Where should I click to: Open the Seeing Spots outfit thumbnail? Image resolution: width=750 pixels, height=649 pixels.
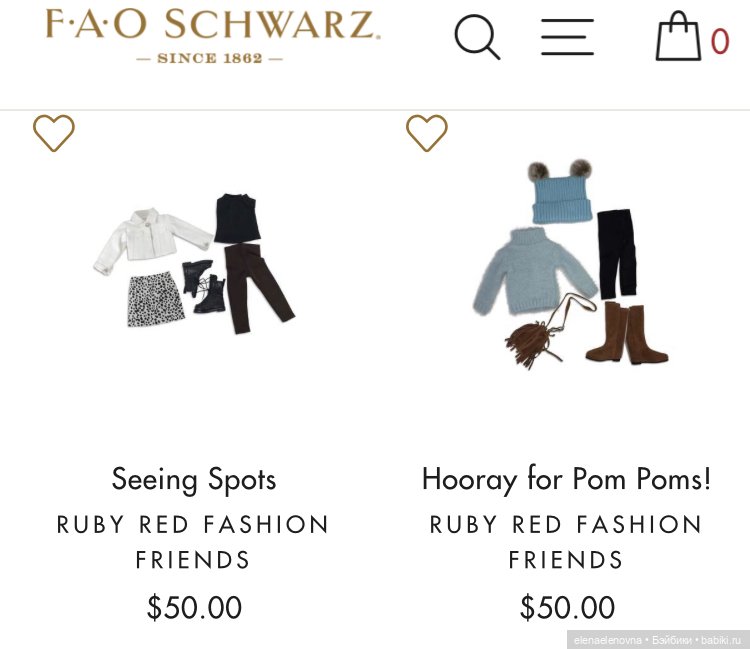tap(193, 260)
